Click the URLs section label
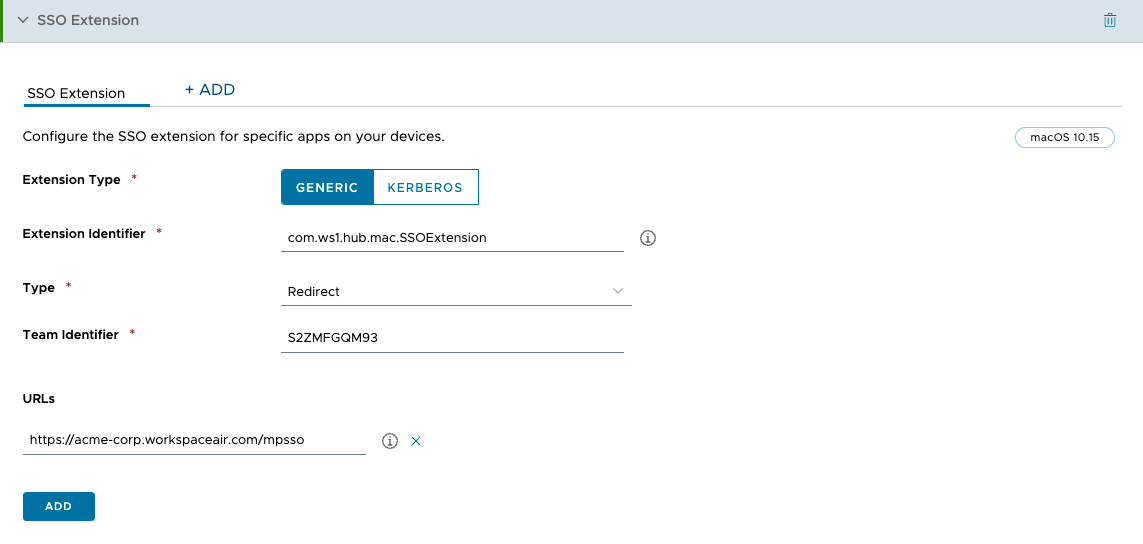Screen dimensions: 1143x544 [x=39, y=398]
